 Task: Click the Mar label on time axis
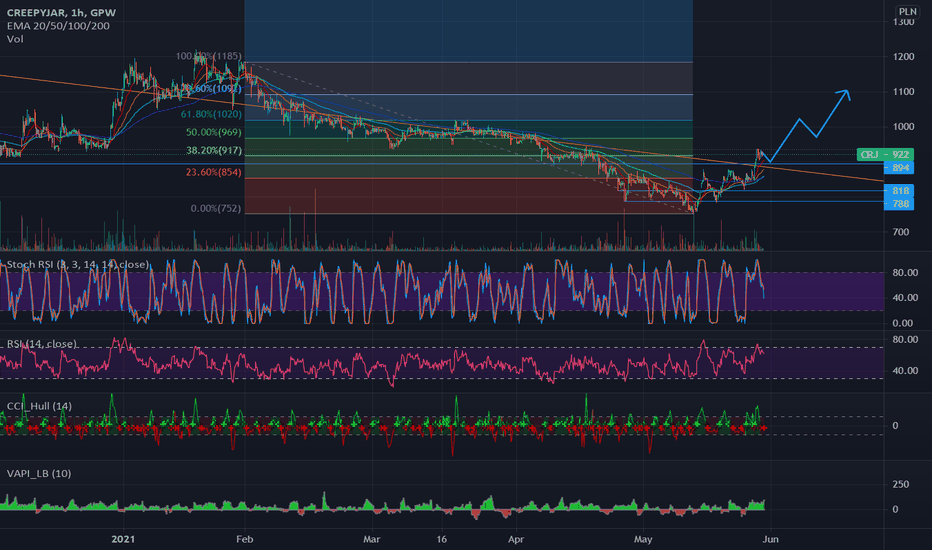click(x=371, y=539)
